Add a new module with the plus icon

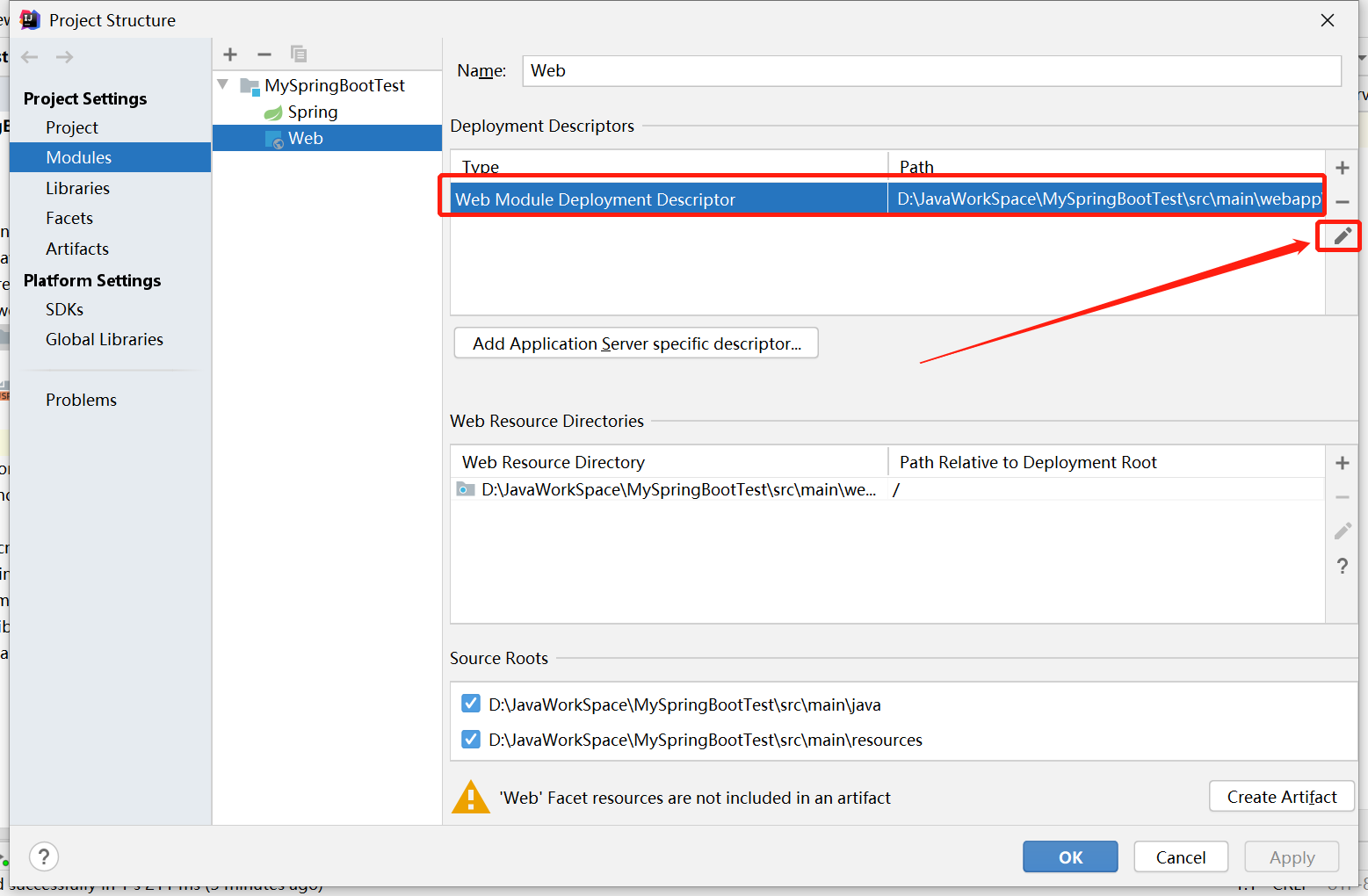229,54
